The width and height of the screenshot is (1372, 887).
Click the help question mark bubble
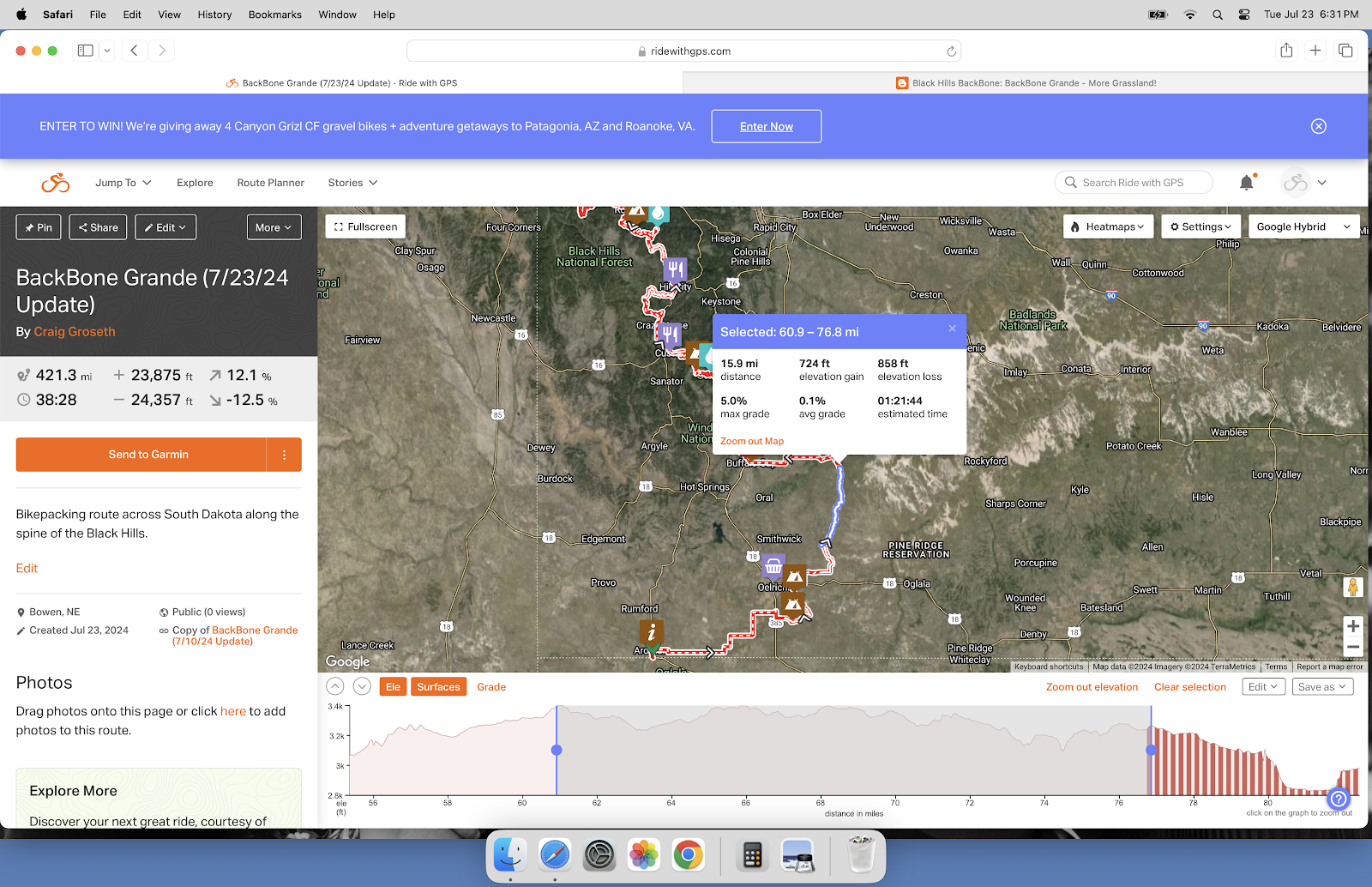point(1339,800)
